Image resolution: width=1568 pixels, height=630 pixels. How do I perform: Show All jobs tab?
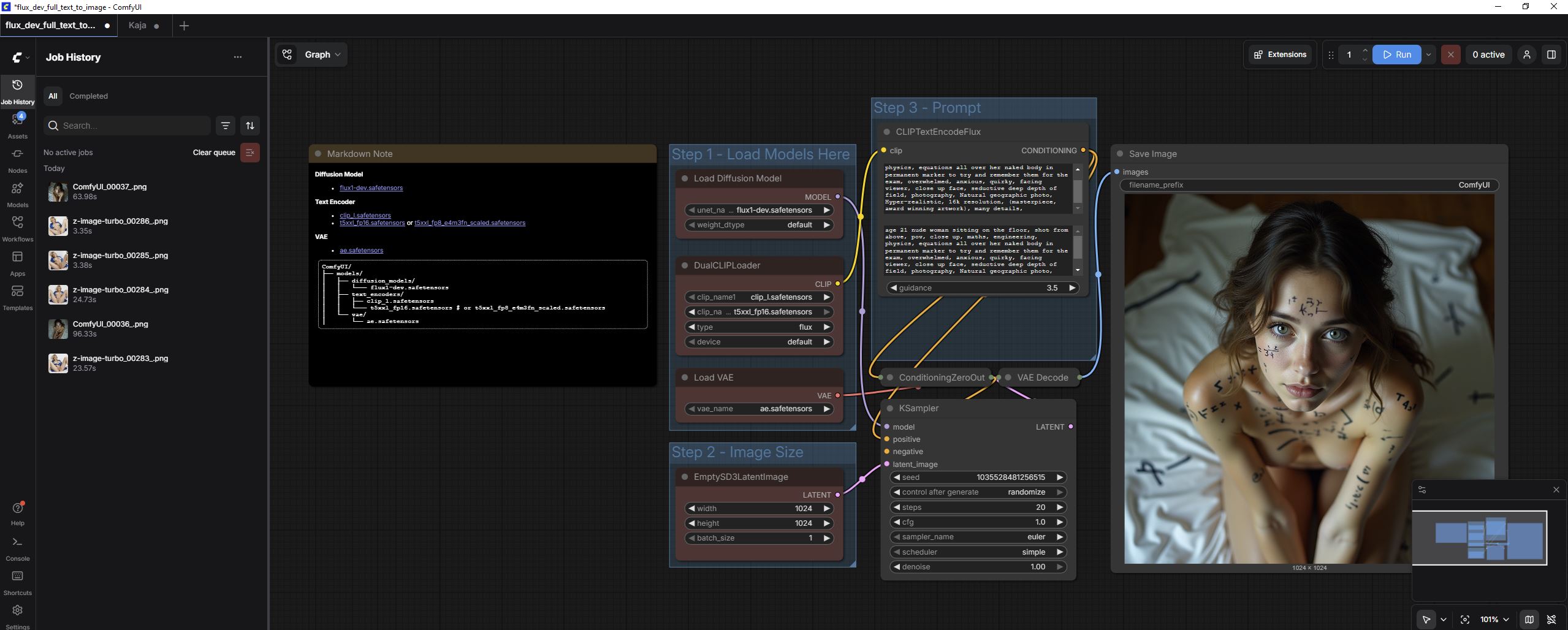tap(53, 96)
